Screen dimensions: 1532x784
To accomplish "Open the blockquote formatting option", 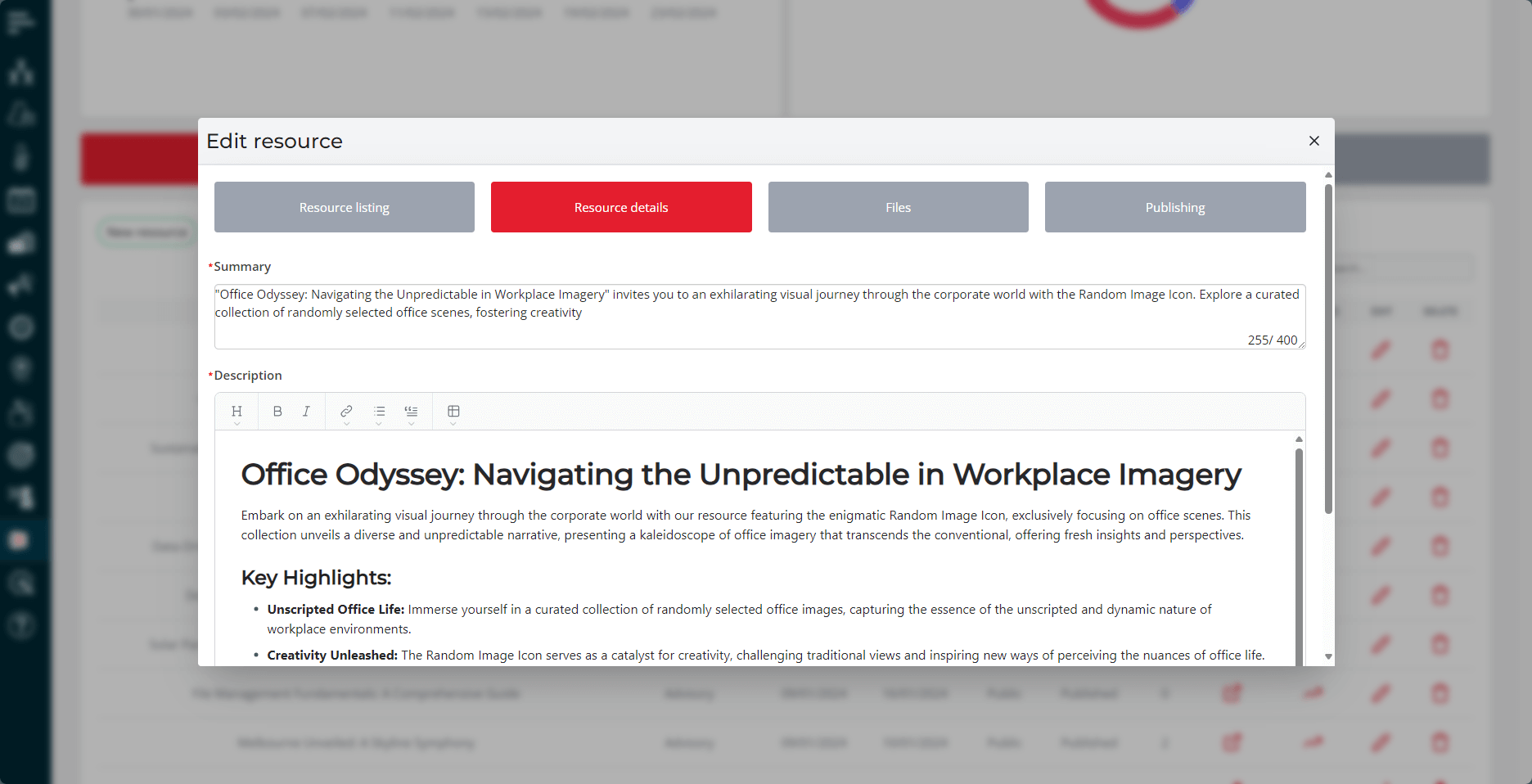I will 411,412.
